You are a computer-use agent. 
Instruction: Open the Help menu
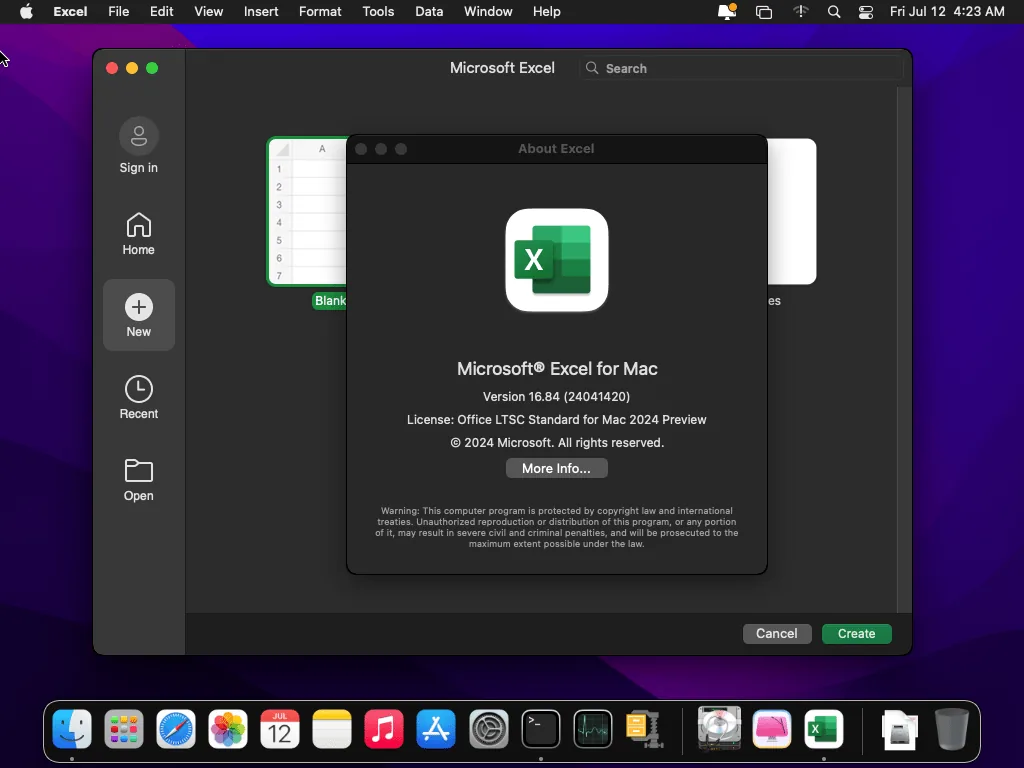pyautogui.click(x=547, y=12)
